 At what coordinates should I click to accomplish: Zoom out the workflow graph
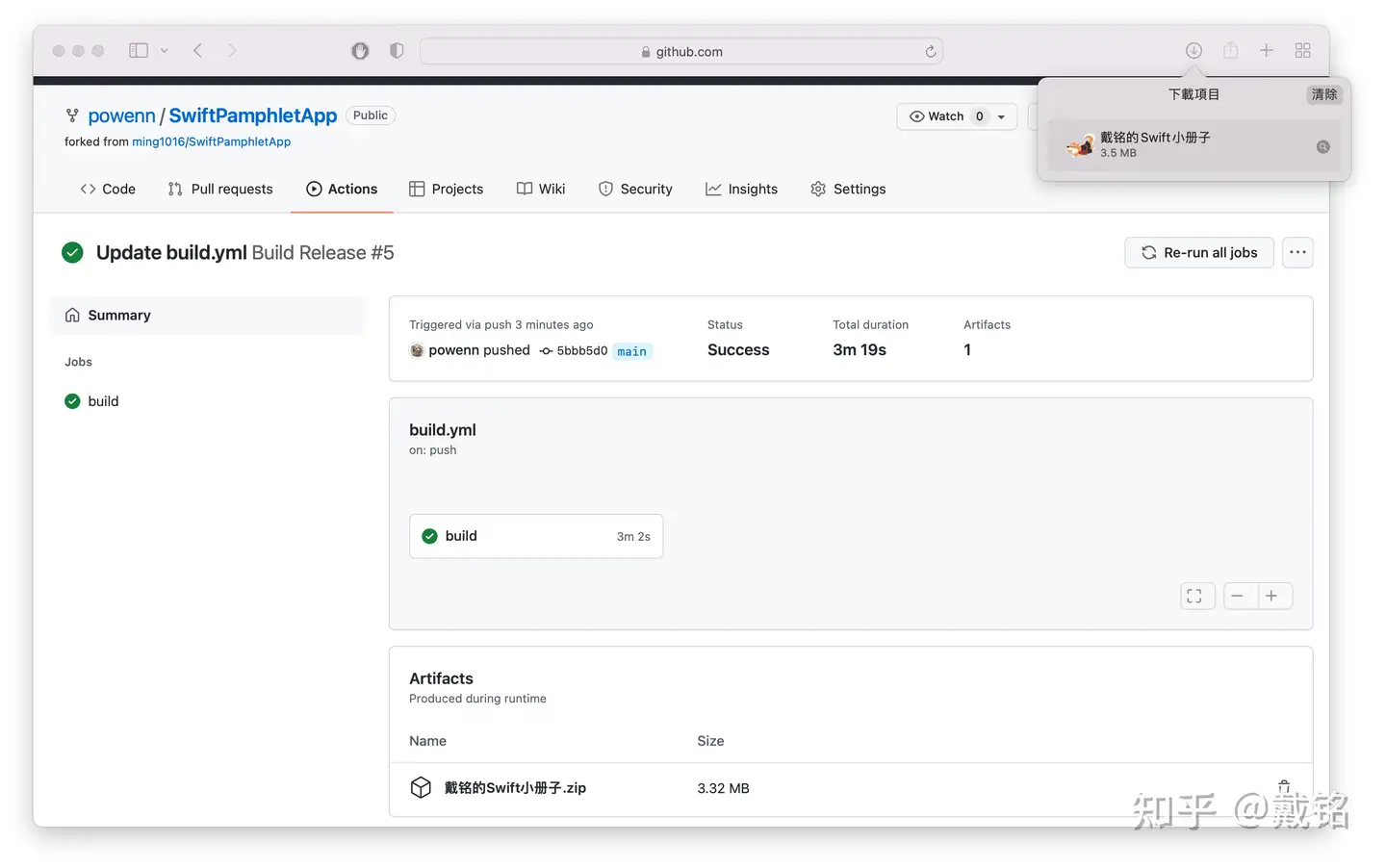(1238, 597)
